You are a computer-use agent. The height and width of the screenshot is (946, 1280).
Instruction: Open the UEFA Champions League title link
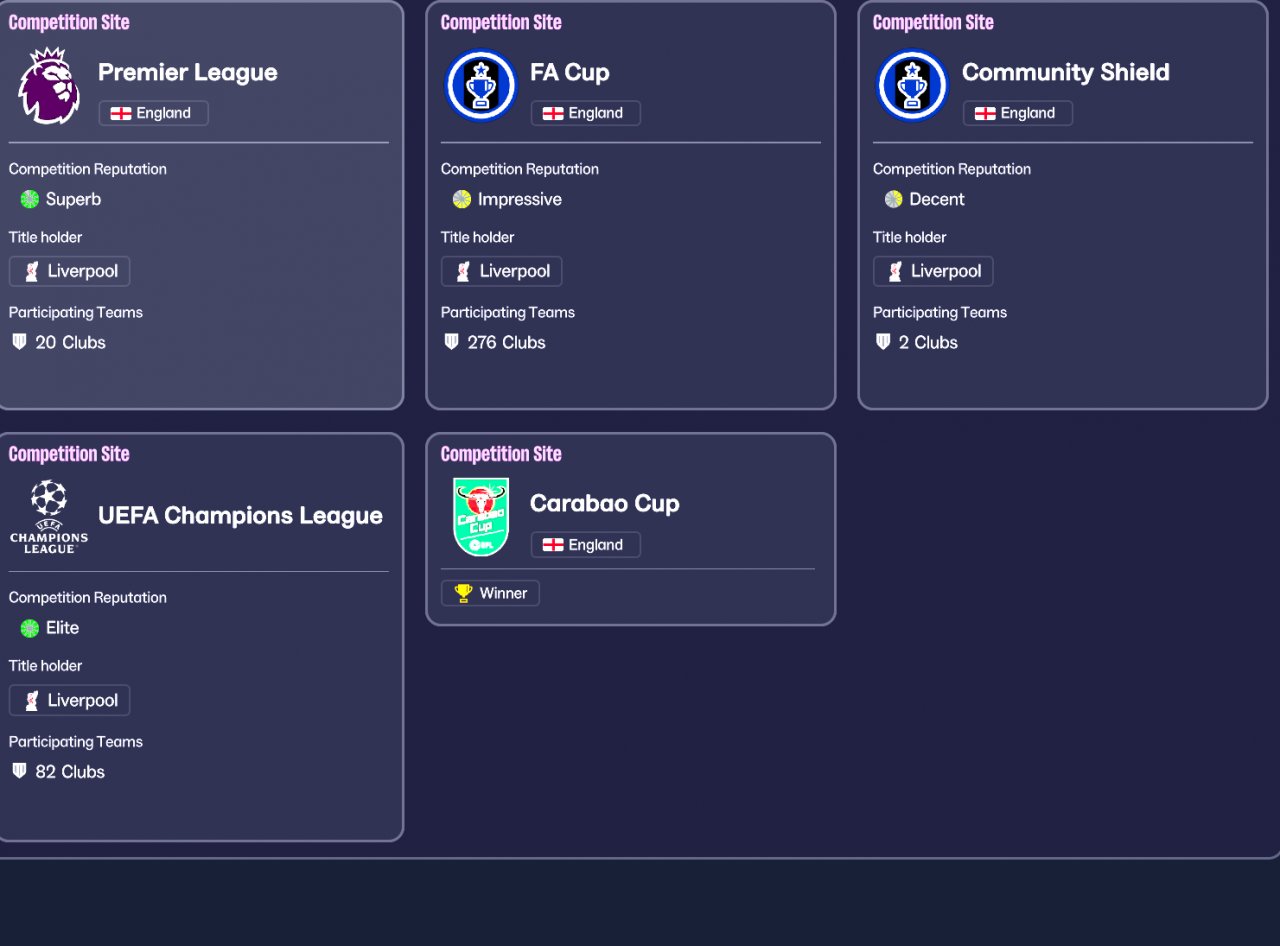pyautogui.click(x=240, y=516)
